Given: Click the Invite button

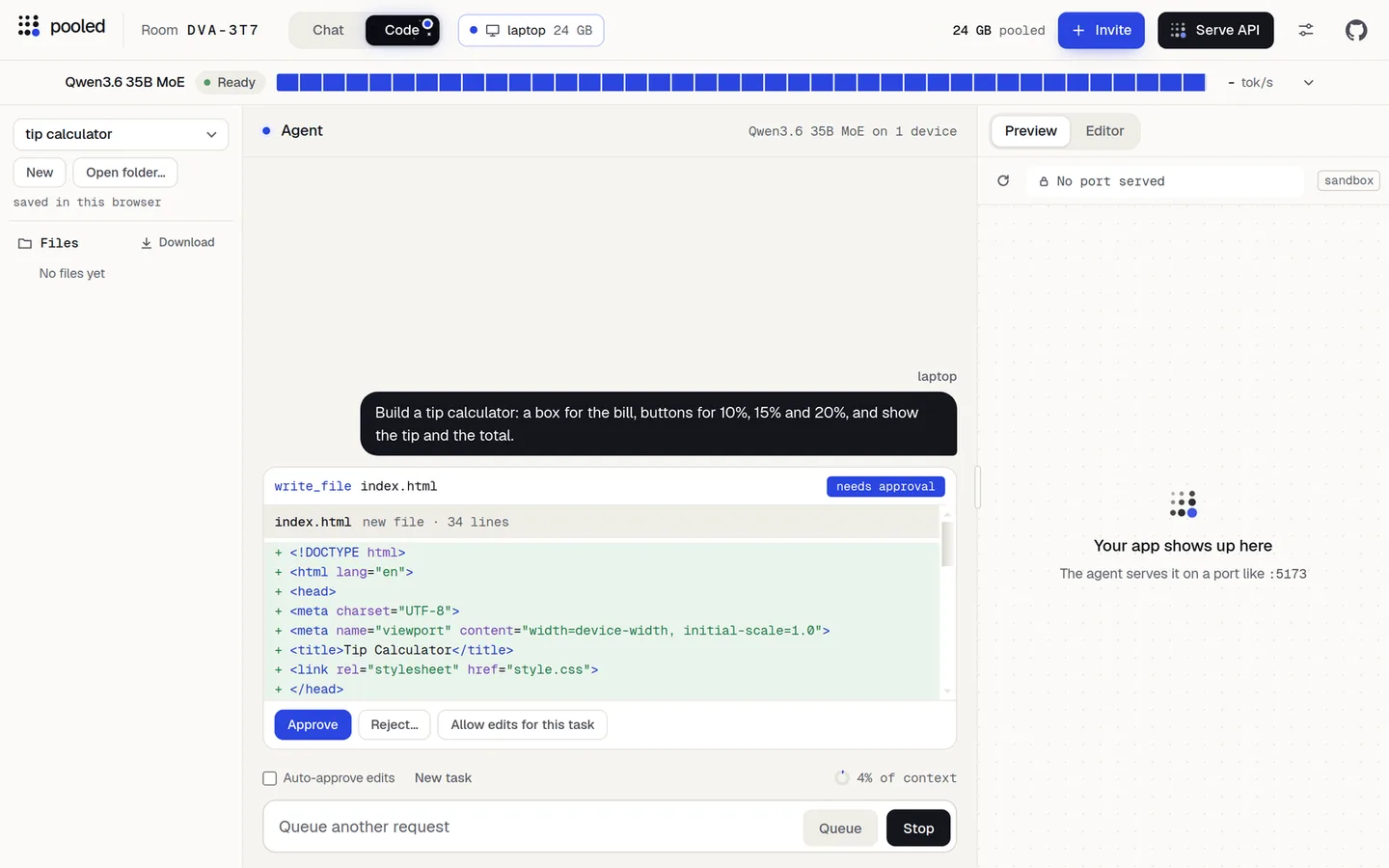Looking at the screenshot, I should tap(1102, 30).
